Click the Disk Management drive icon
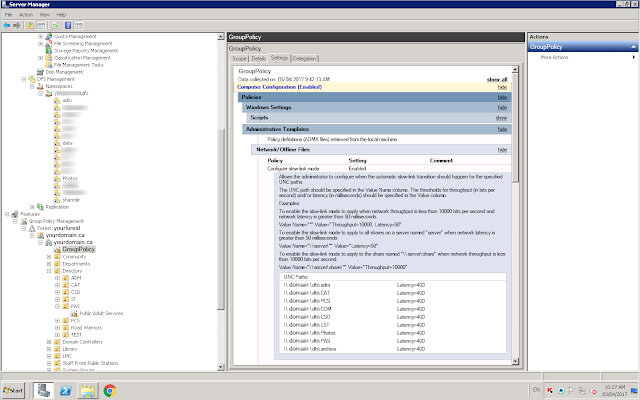This screenshot has height=400, width=640. click(x=40, y=72)
